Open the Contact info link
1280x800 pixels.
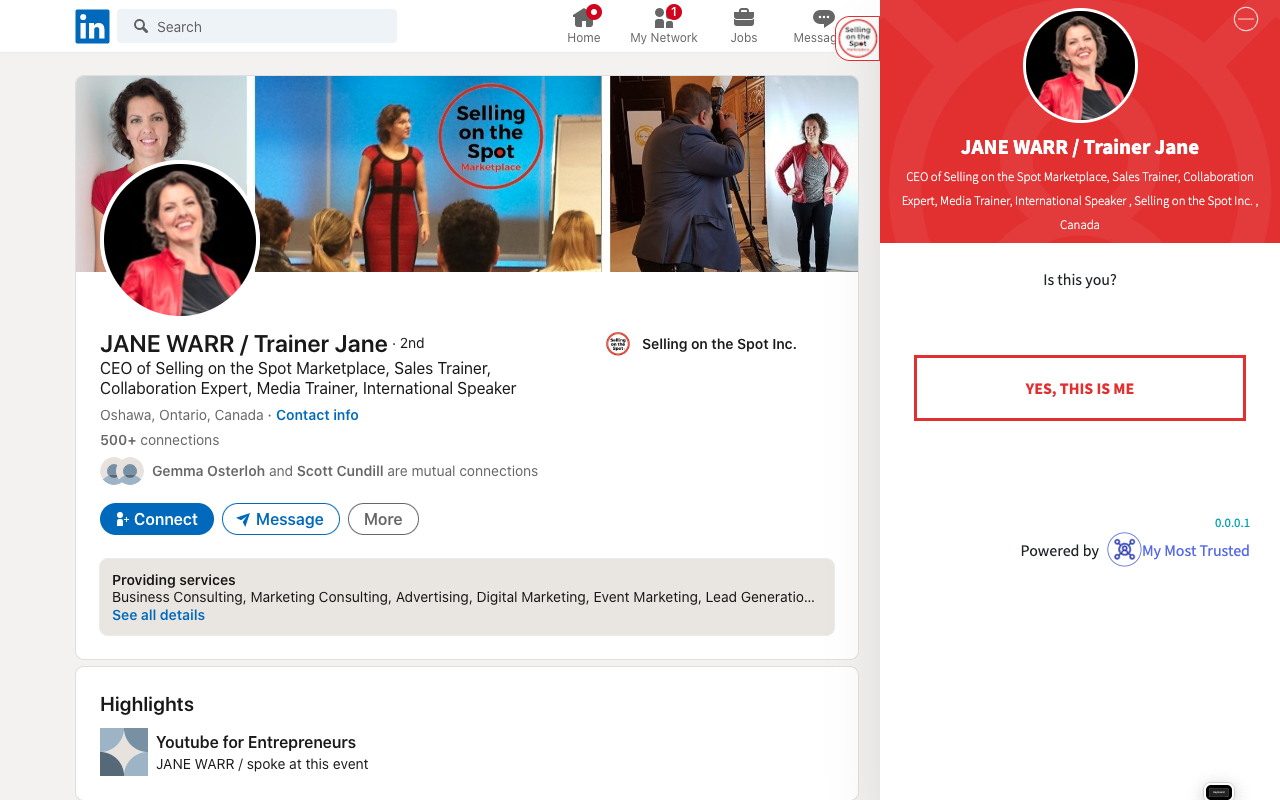[317, 415]
